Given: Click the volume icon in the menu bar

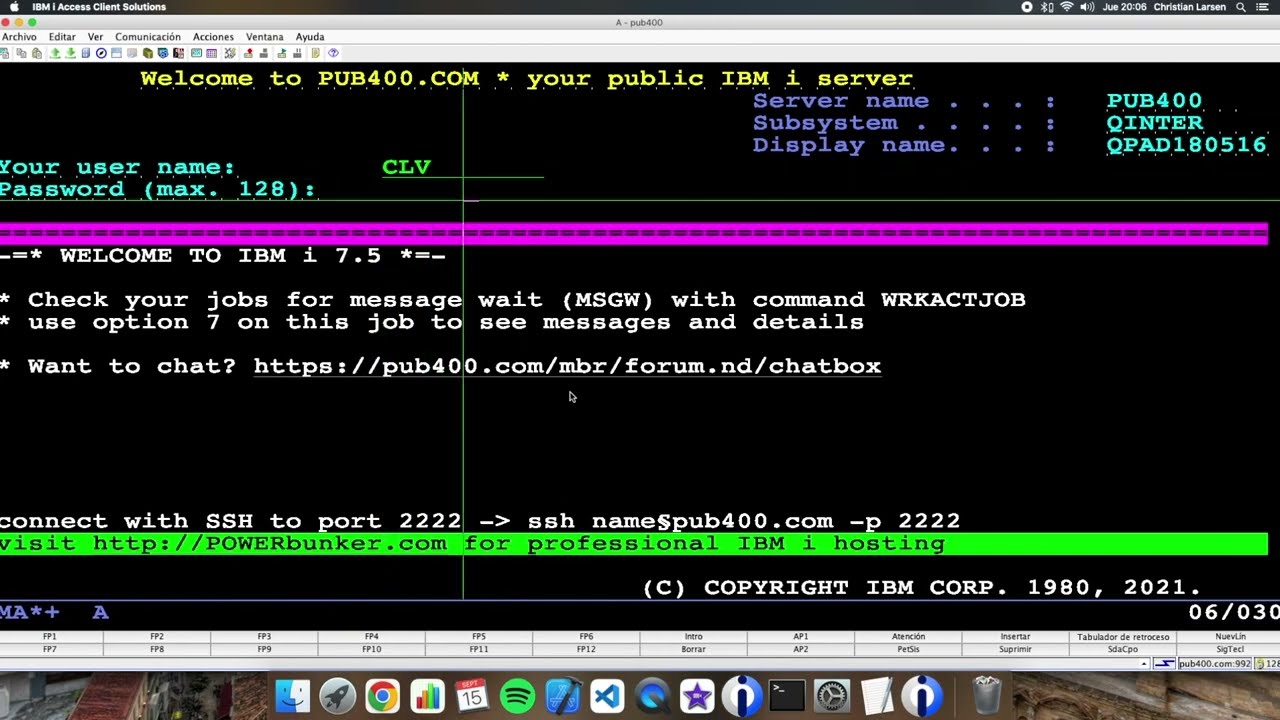Looking at the screenshot, I should pyautogui.click(x=1087, y=7).
